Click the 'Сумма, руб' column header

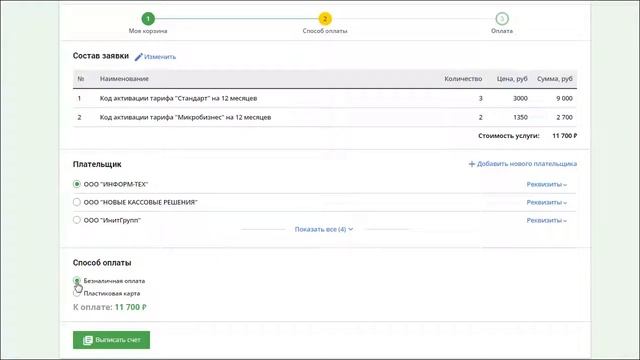click(x=555, y=79)
